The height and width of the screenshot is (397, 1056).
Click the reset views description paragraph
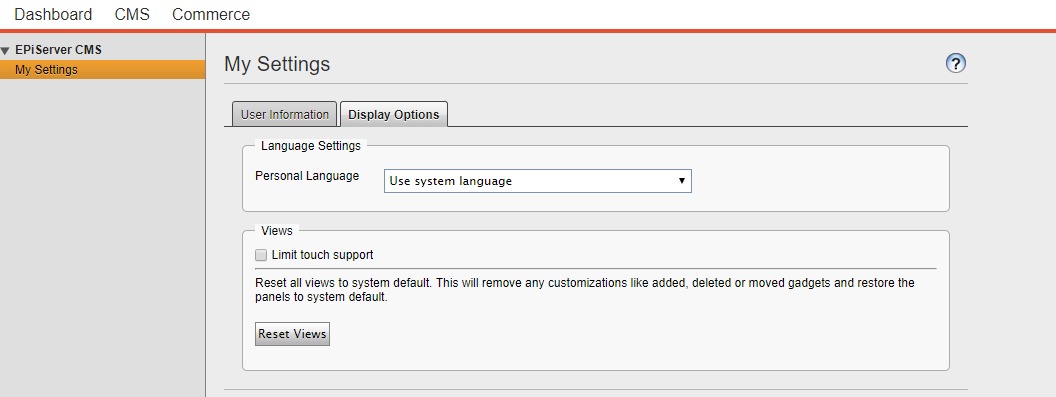(x=585, y=290)
